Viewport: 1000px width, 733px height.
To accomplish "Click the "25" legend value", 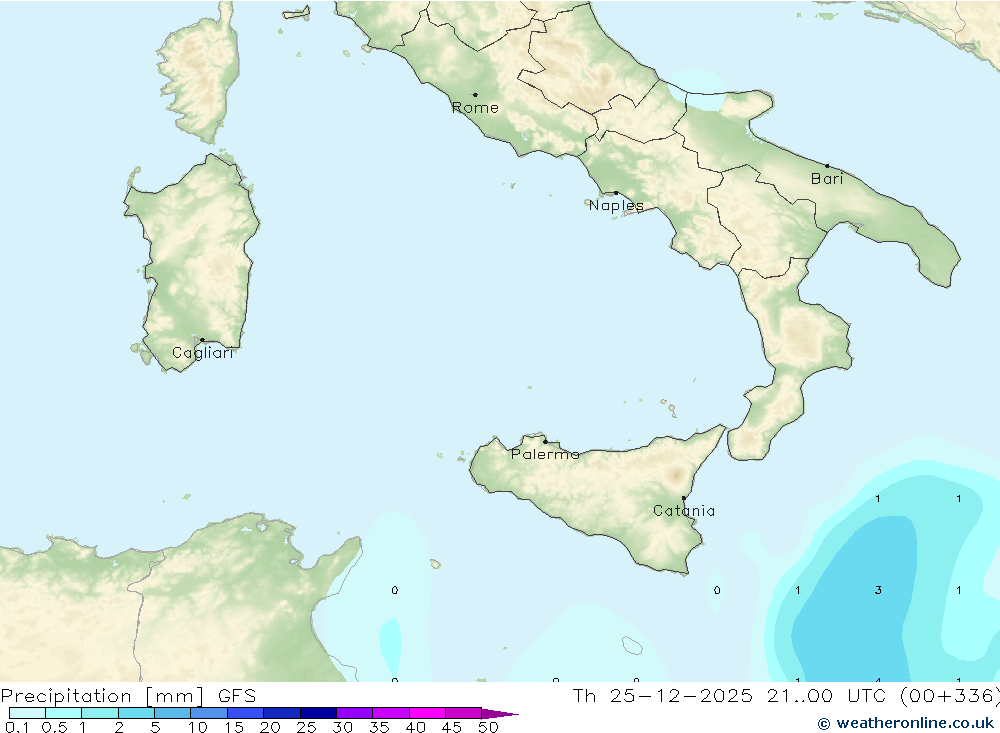I will click(307, 727).
